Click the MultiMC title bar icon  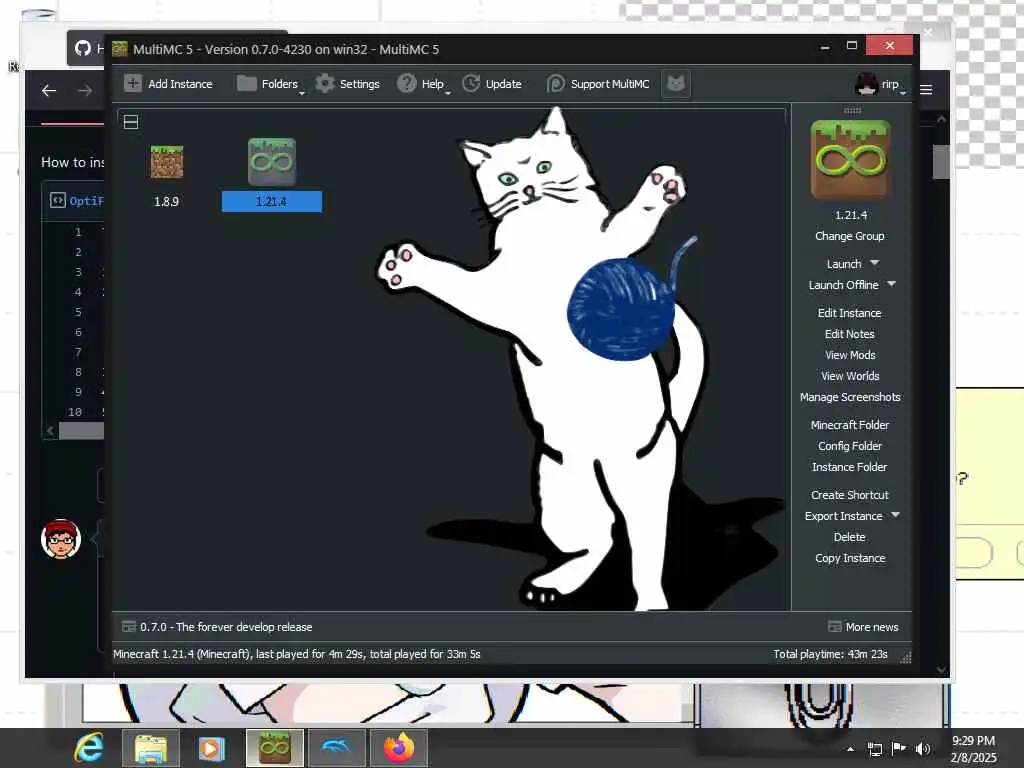coord(120,49)
